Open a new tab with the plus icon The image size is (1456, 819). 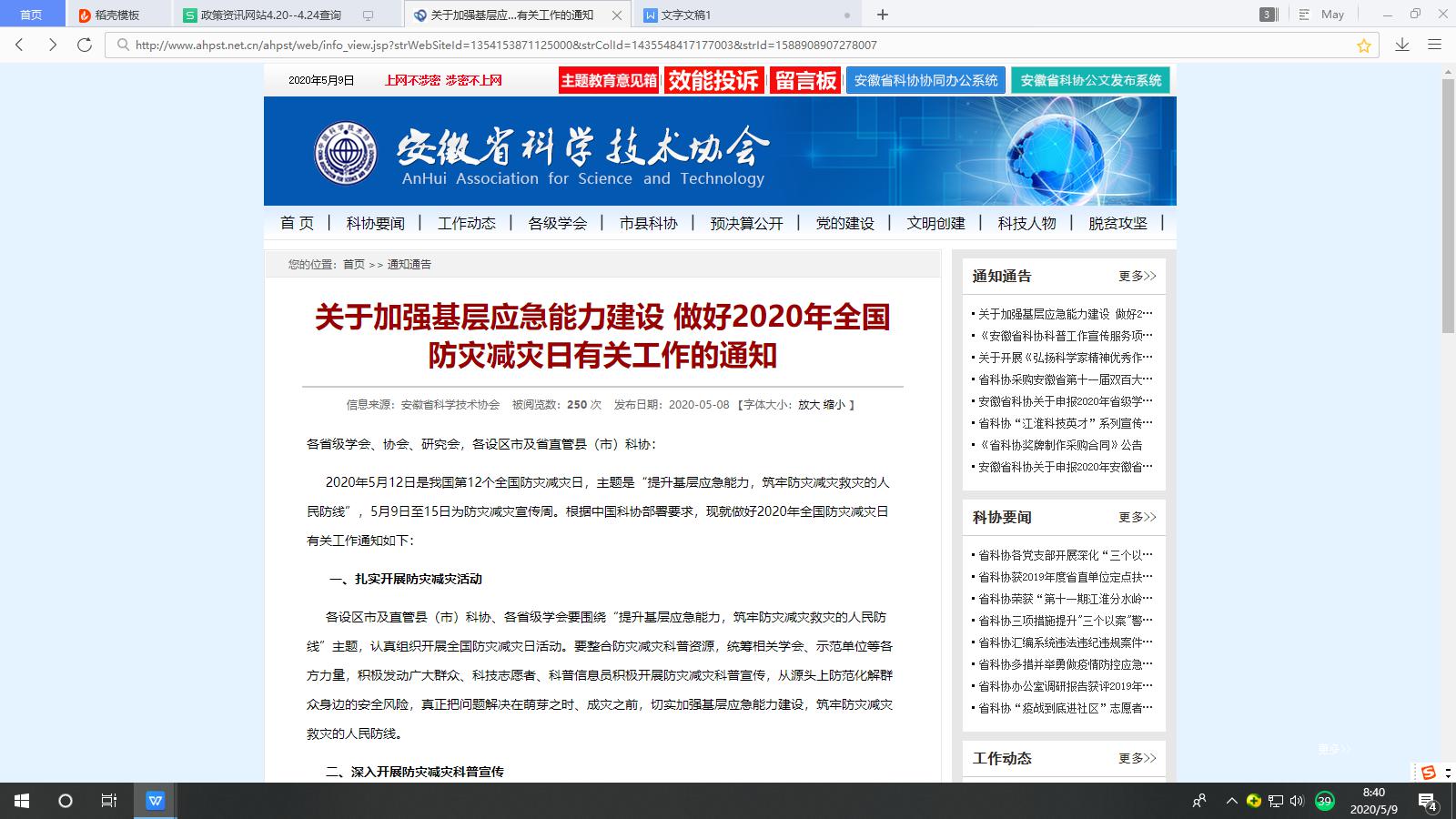(x=882, y=15)
